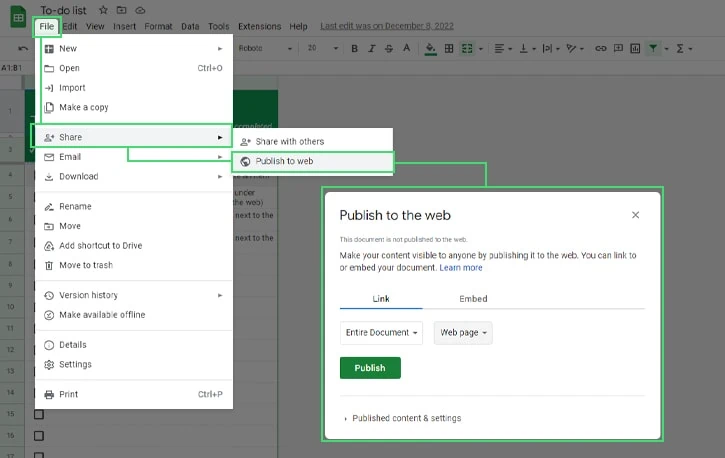Toggle the checkbox in row 15
This screenshot has width=725, height=458.
click(39, 414)
